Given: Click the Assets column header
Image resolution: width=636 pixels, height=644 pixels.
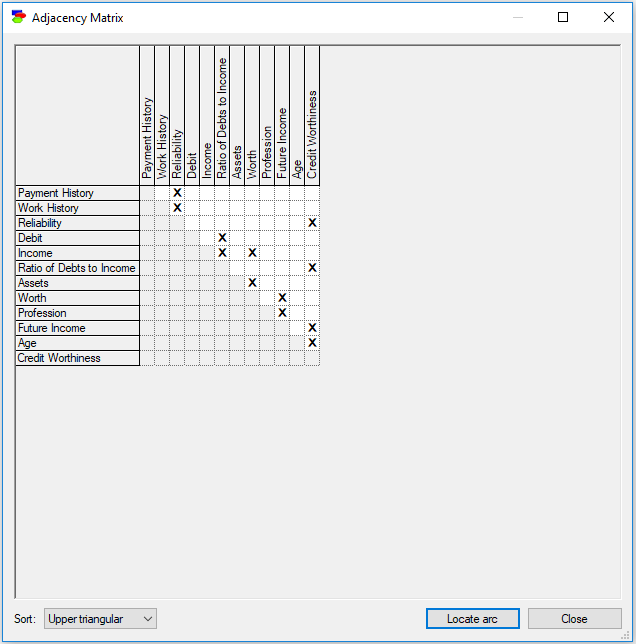Looking at the screenshot, I should coord(237,116).
